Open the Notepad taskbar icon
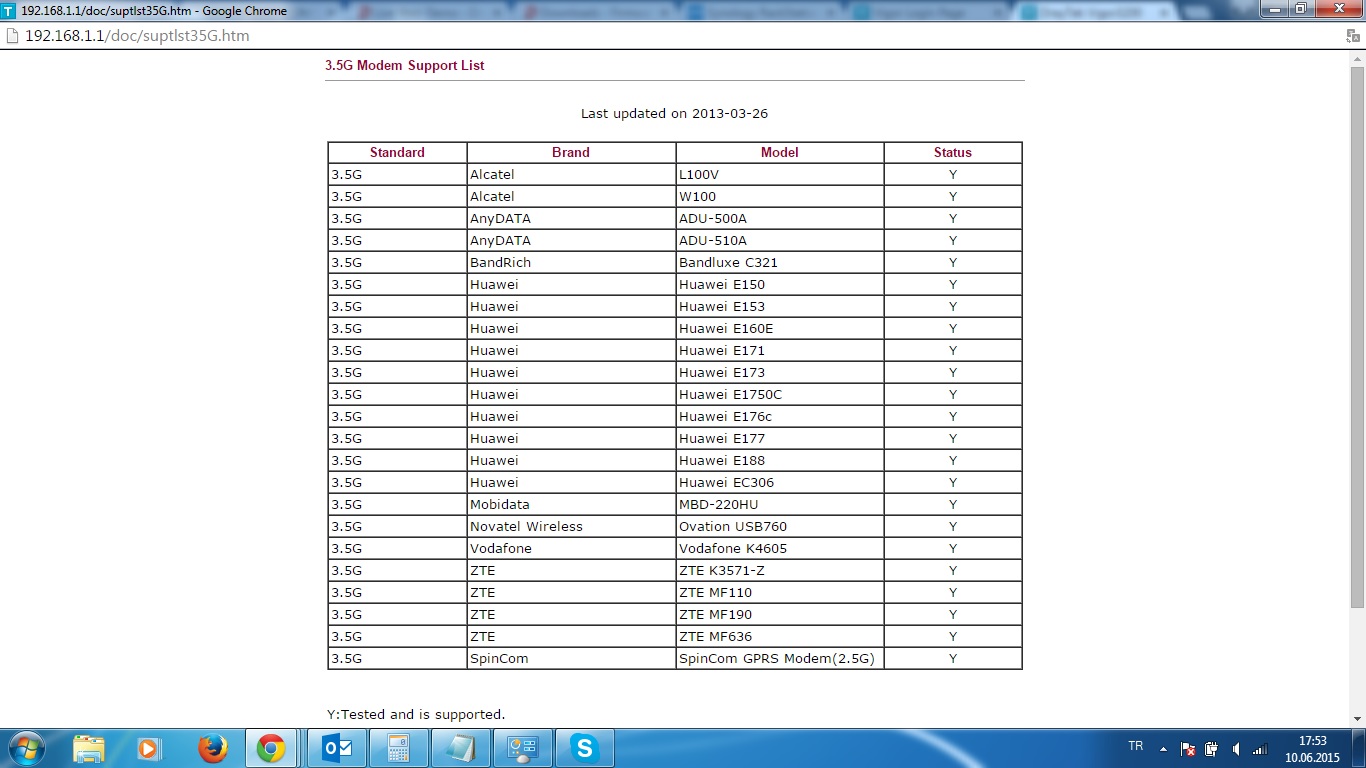This screenshot has width=1366, height=768. [461, 748]
